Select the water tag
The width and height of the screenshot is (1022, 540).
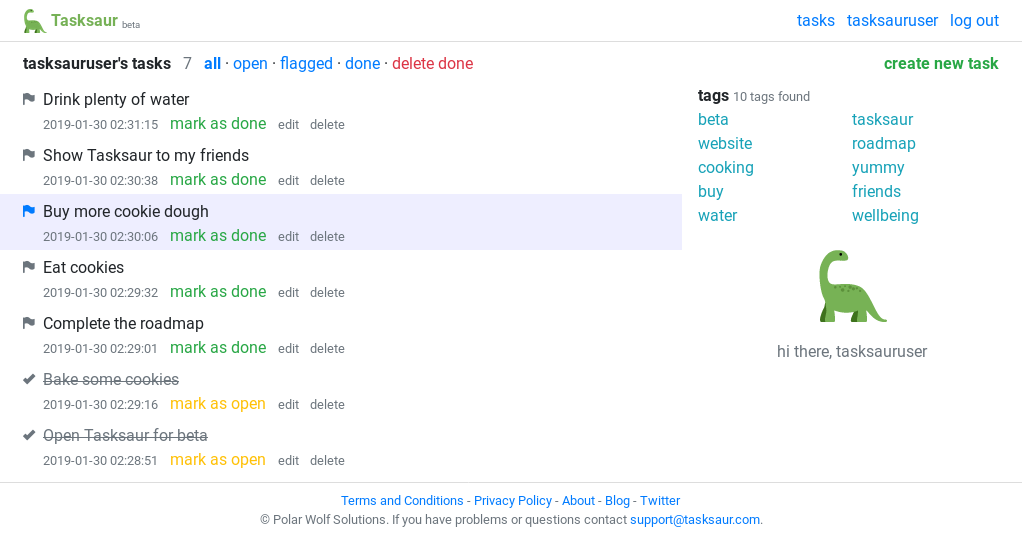click(x=718, y=216)
